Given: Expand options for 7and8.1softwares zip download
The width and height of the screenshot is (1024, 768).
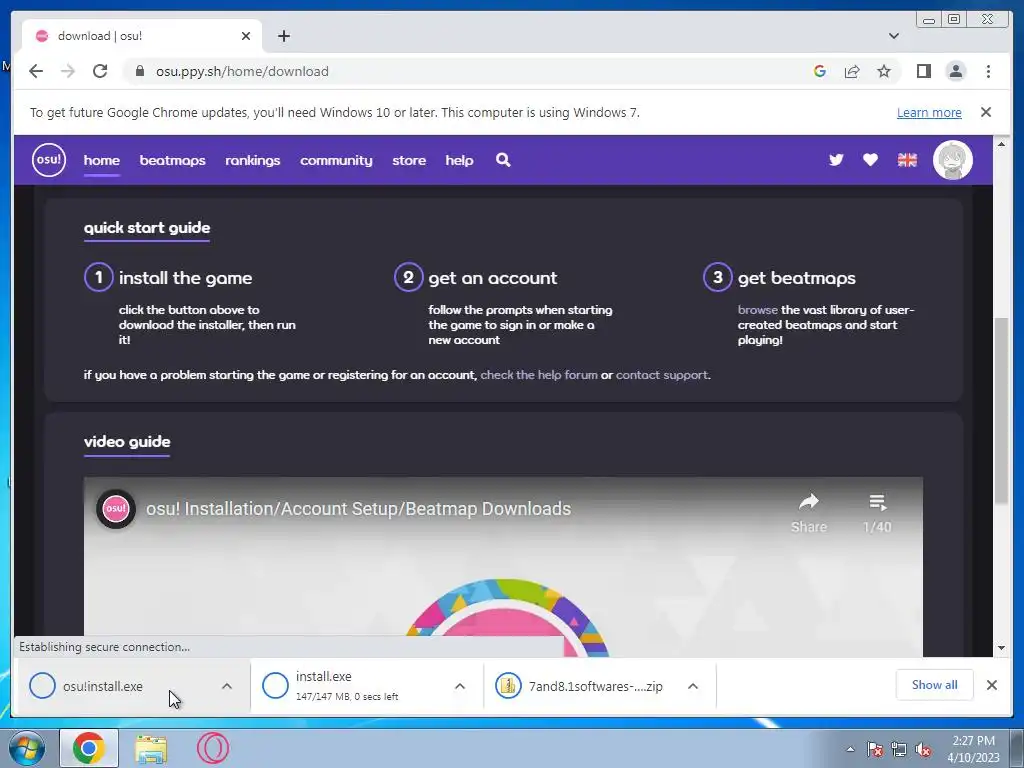Looking at the screenshot, I should pos(693,686).
